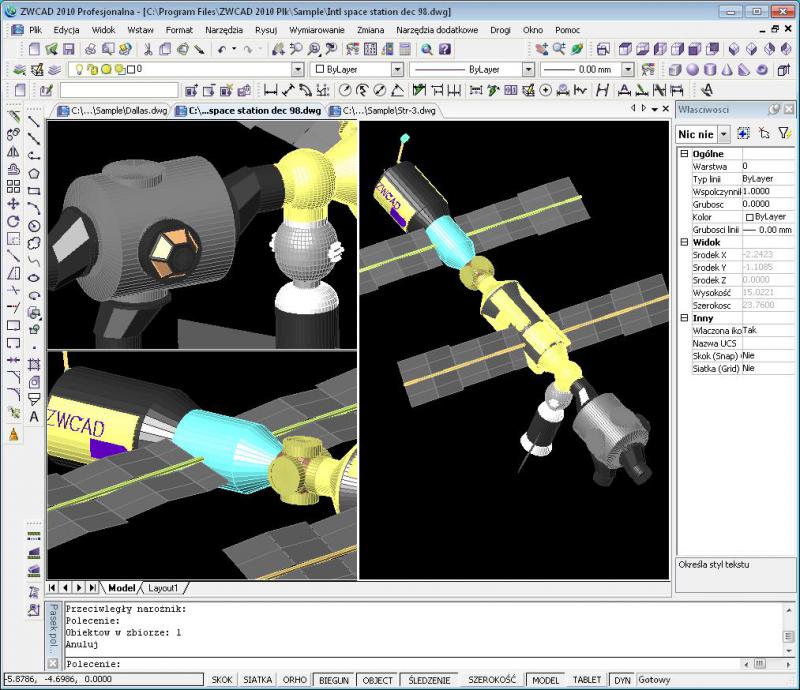The width and height of the screenshot is (800, 690).
Task: Select the Ellipse draw tool
Action: (34, 278)
